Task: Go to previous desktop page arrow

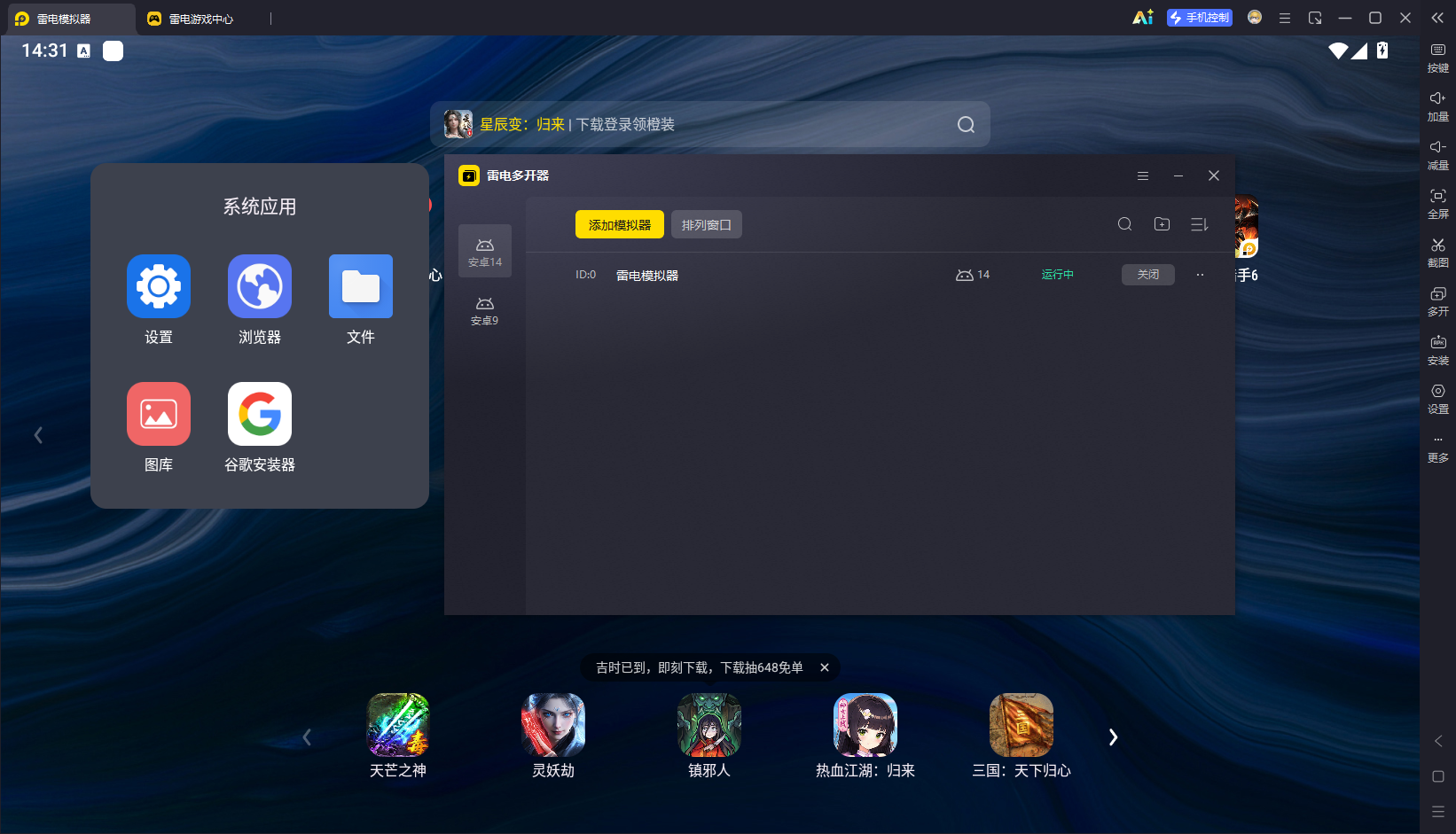Action: [x=38, y=435]
